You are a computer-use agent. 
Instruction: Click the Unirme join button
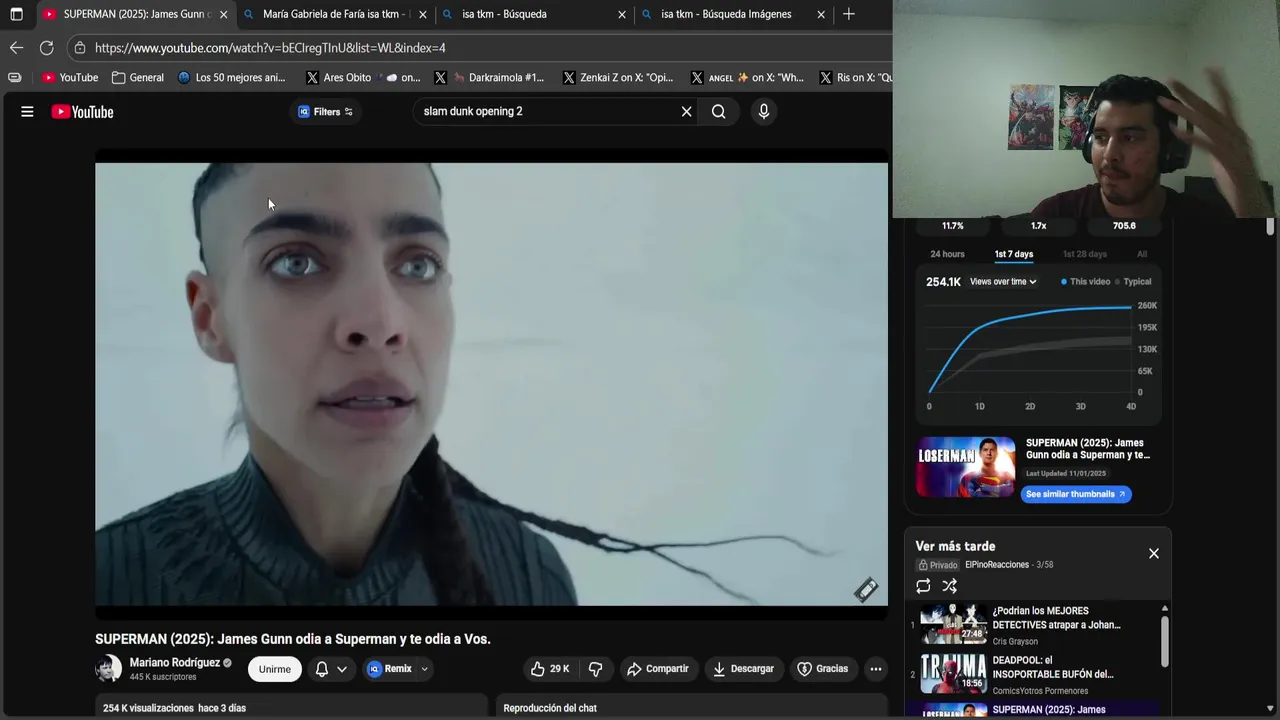(x=275, y=669)
